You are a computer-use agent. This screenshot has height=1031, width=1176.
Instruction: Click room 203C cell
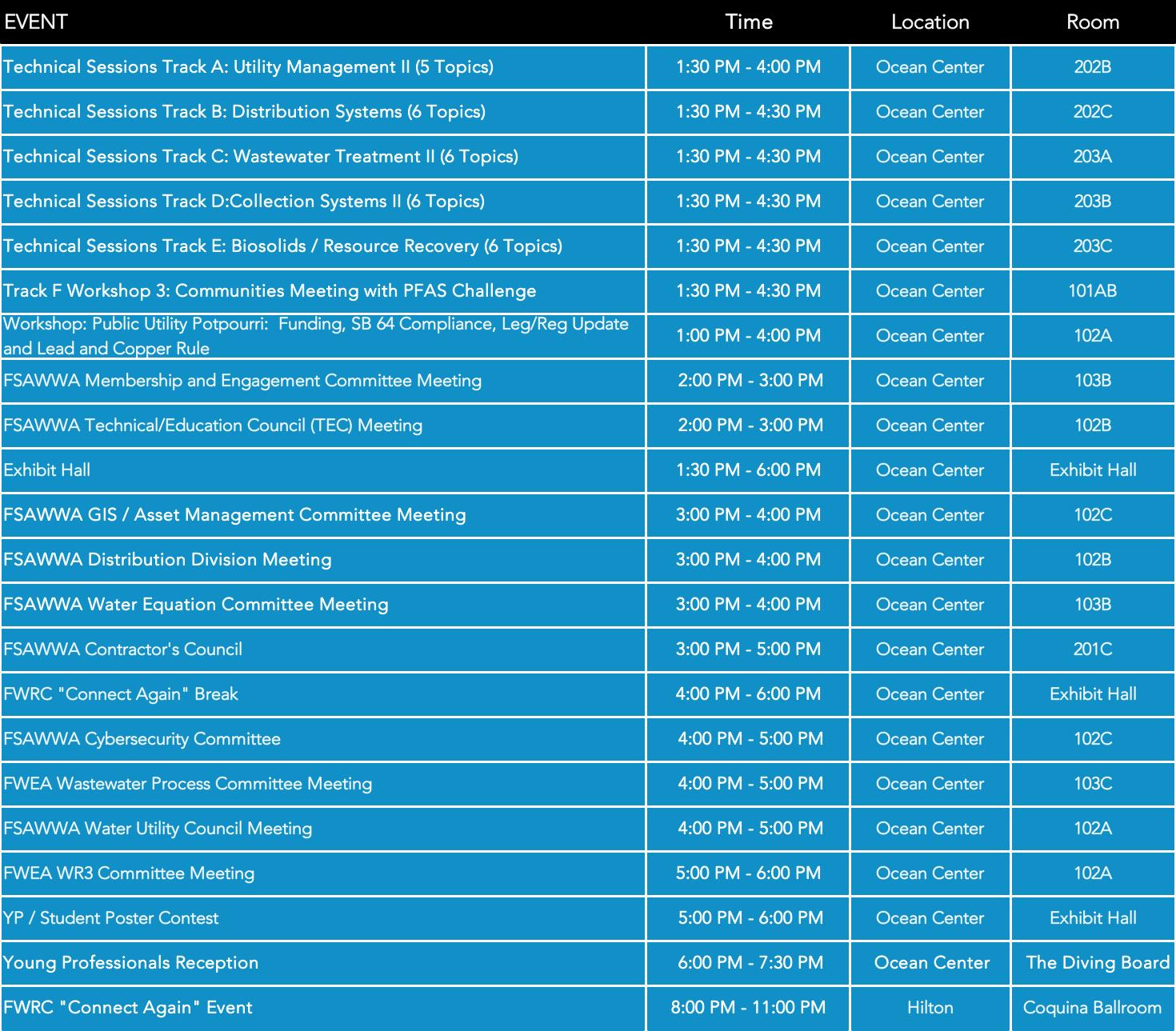[1093, 246]
